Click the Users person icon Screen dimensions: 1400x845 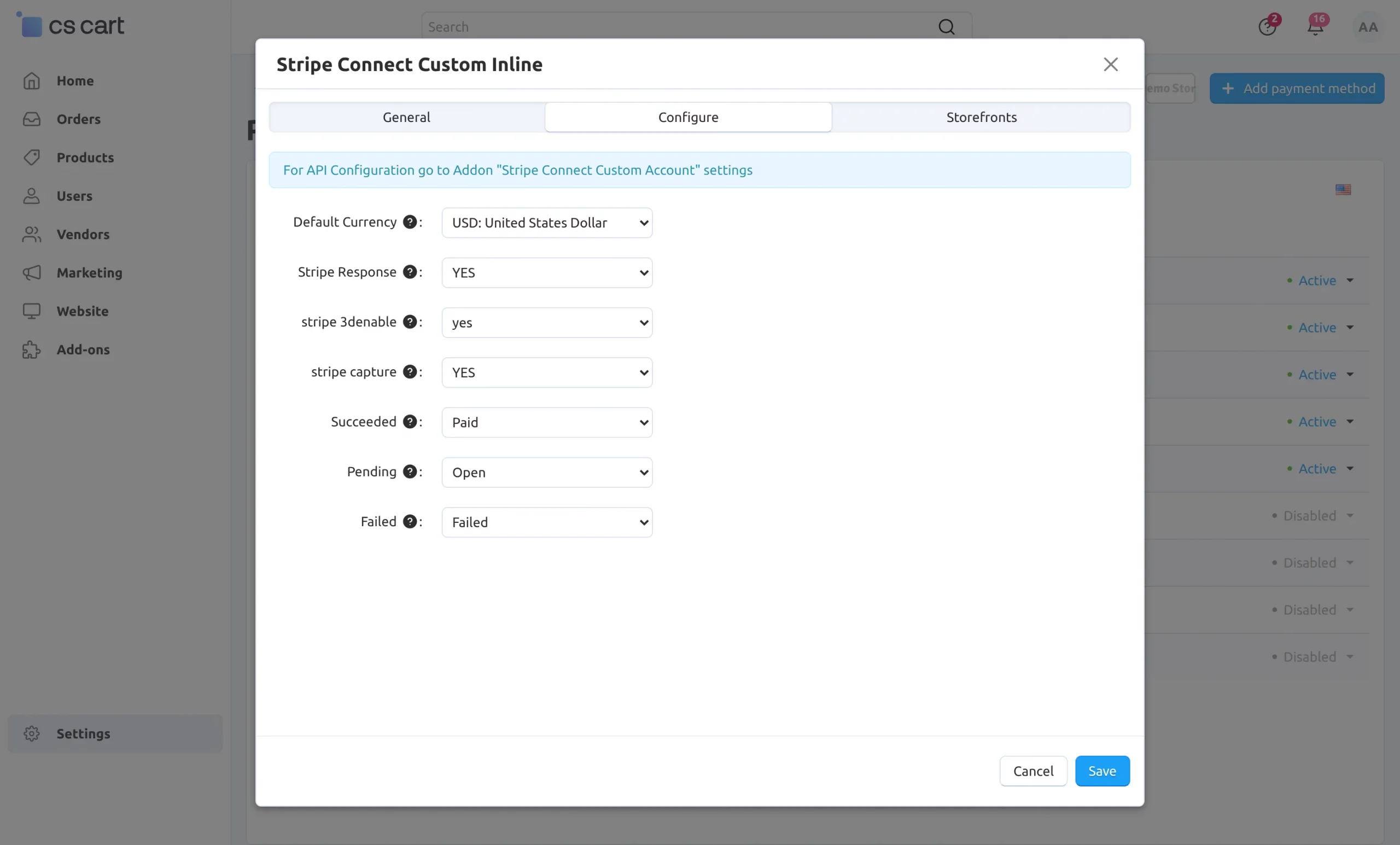coord(31,195)
